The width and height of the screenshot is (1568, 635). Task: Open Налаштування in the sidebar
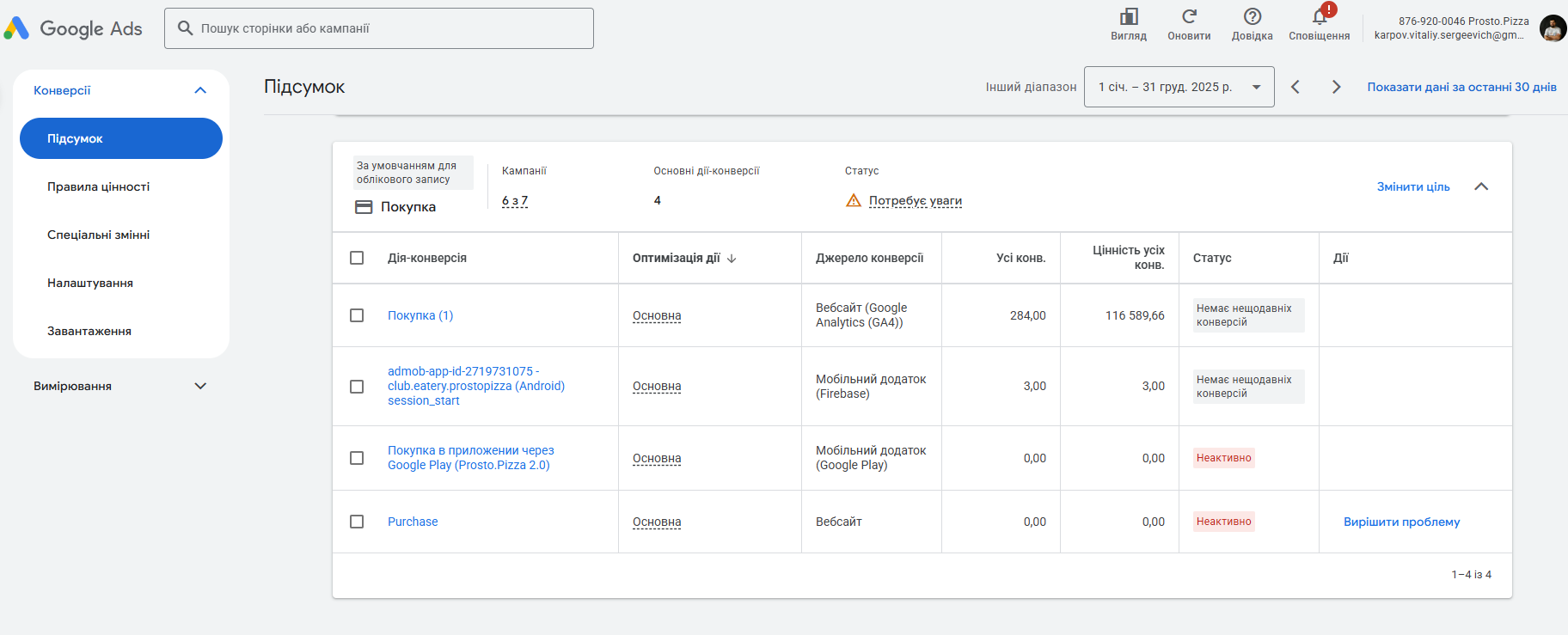pos(90,283)
